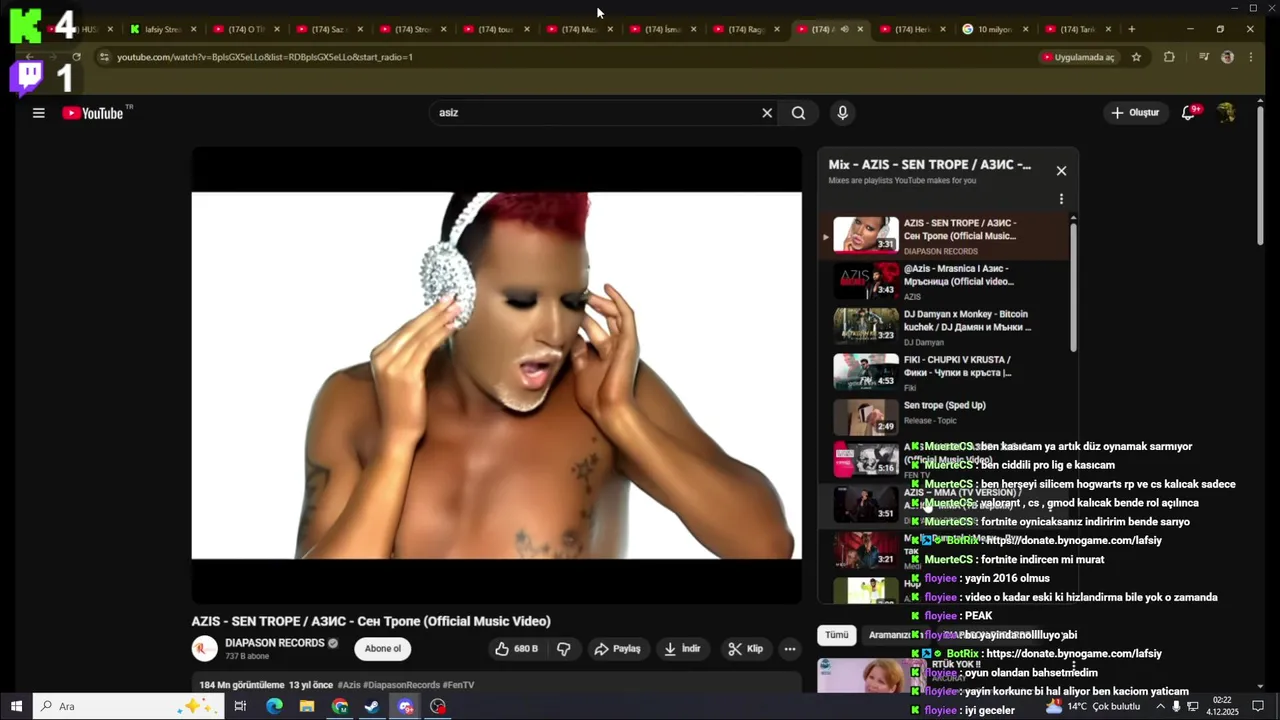Open more actions ellipsis under video
The image size is (1280, 720).
(x=789, y=649)
